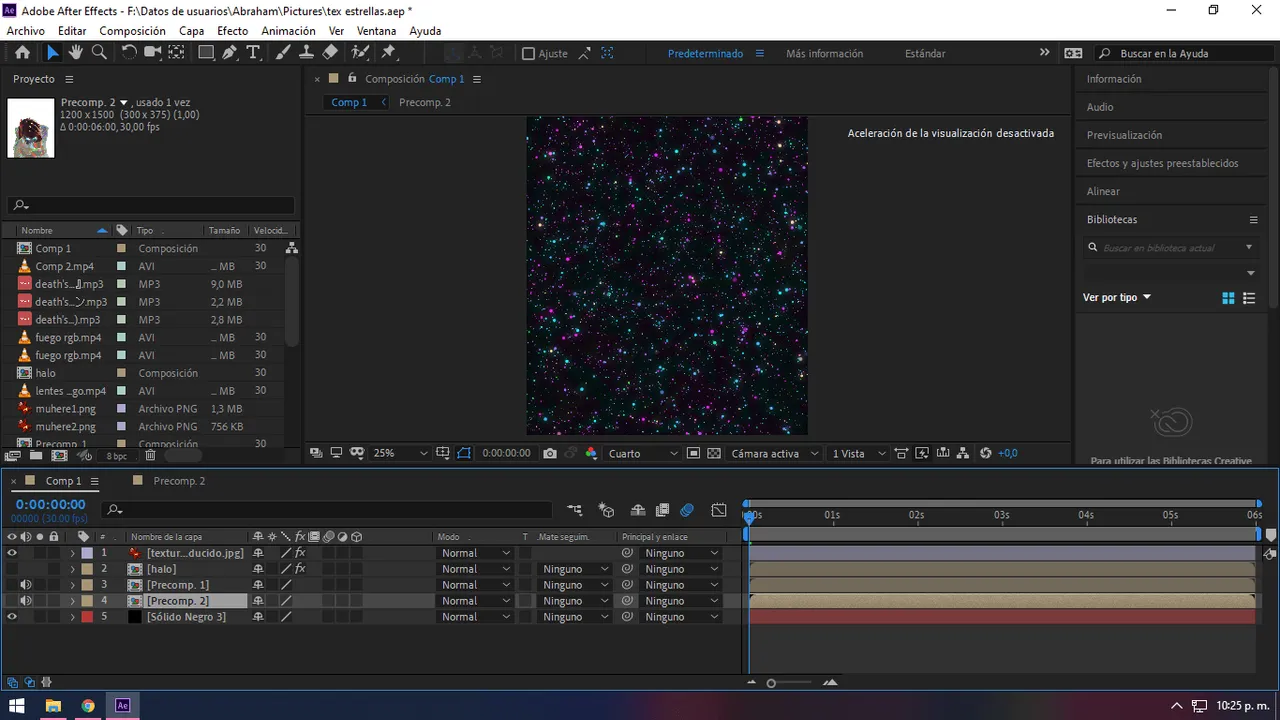Toggle effects fx switch on halo layer
Screen dimensions: 1280x720
coord(300,569)
